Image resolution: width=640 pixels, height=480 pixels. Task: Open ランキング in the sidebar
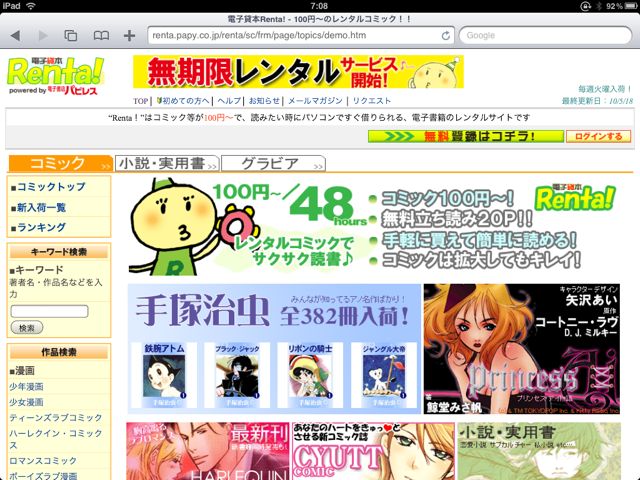pos(41,227)
